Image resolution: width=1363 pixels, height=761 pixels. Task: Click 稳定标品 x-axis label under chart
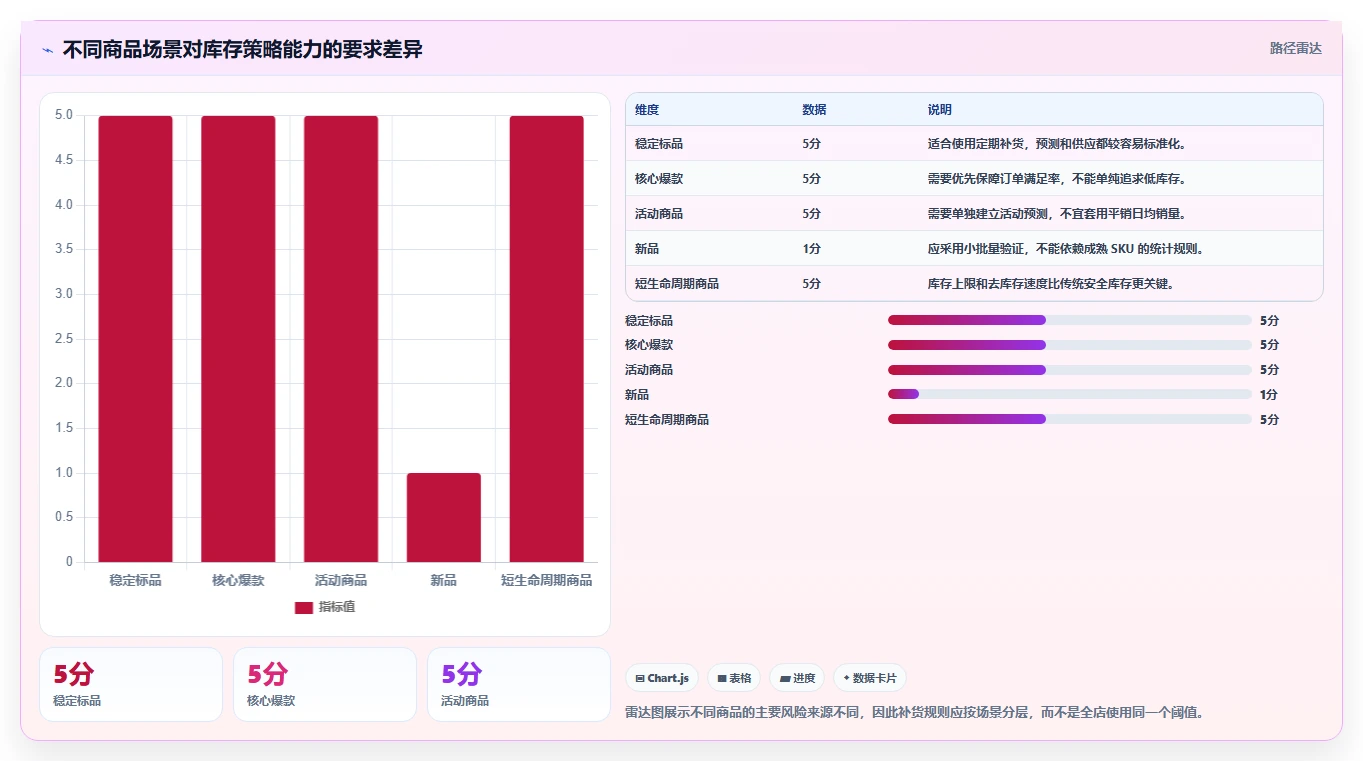click(135, 580)
